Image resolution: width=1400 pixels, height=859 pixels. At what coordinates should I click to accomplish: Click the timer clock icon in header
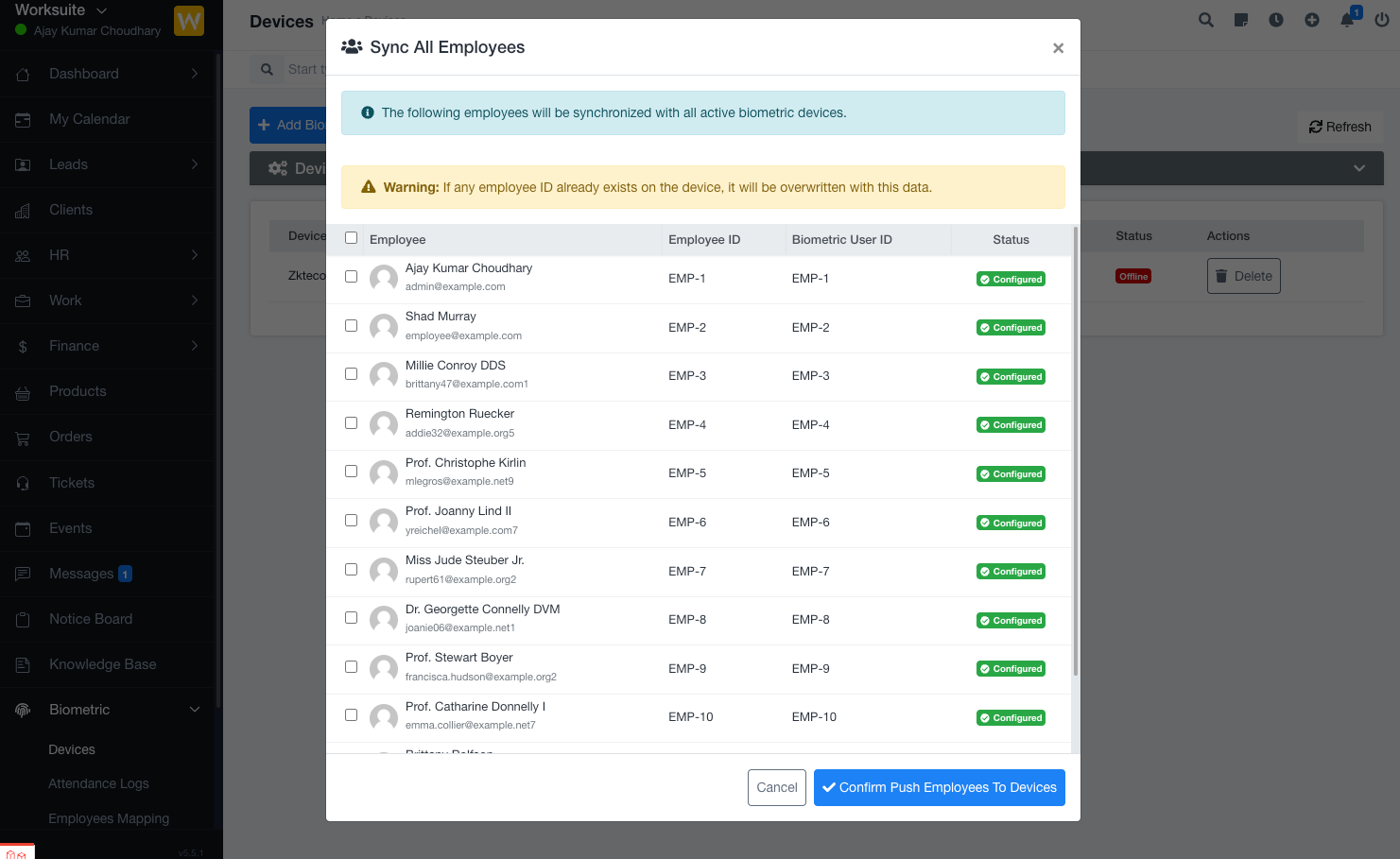[x=1276, y=20]
